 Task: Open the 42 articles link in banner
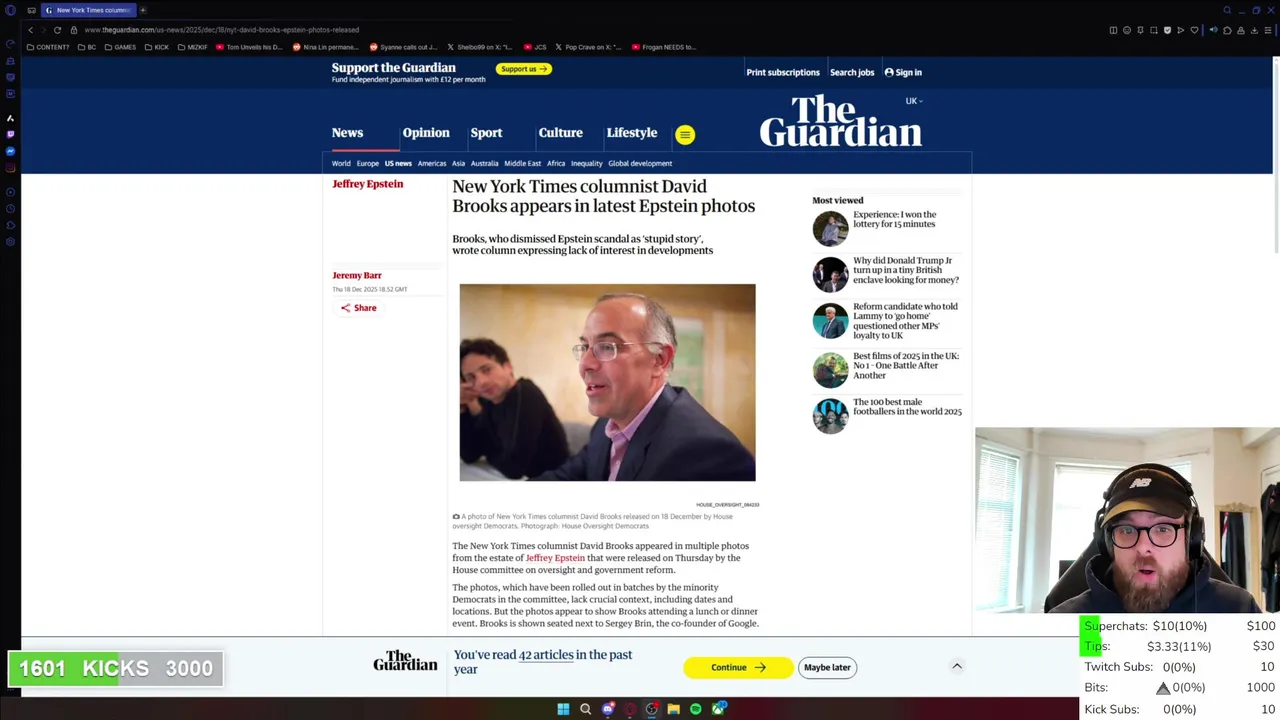click(546, 655)
